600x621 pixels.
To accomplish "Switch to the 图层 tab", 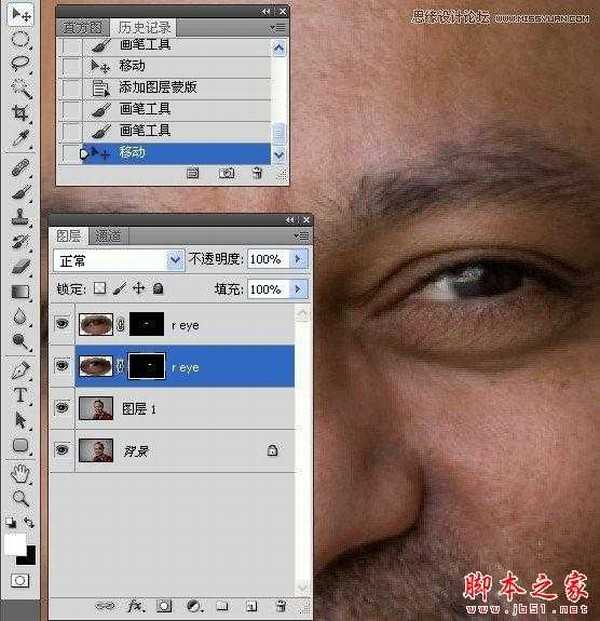I will [69, 236].
